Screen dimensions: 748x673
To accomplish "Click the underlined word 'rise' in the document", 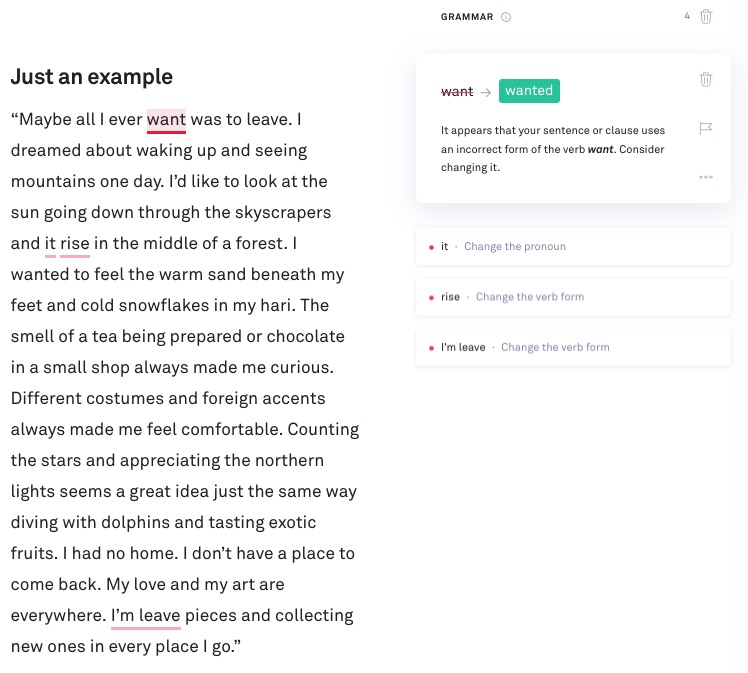I will [75, 243].
